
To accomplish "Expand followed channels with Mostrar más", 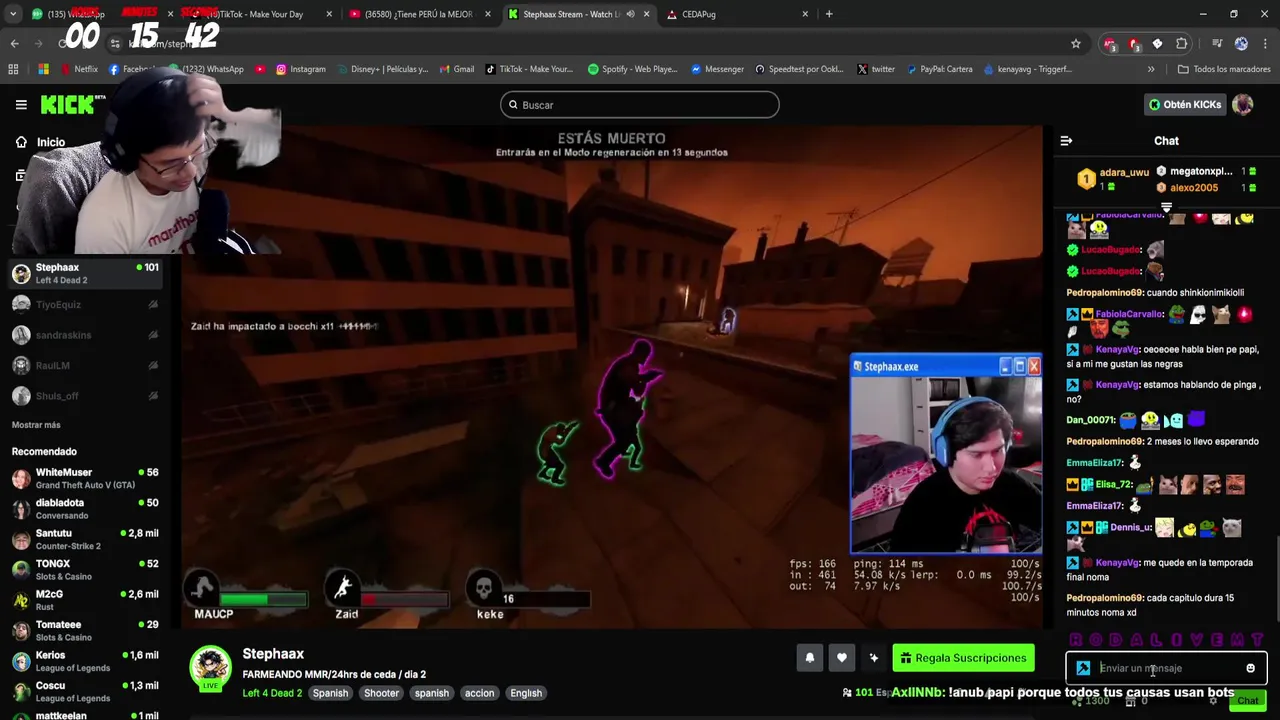I will (36, 425).
